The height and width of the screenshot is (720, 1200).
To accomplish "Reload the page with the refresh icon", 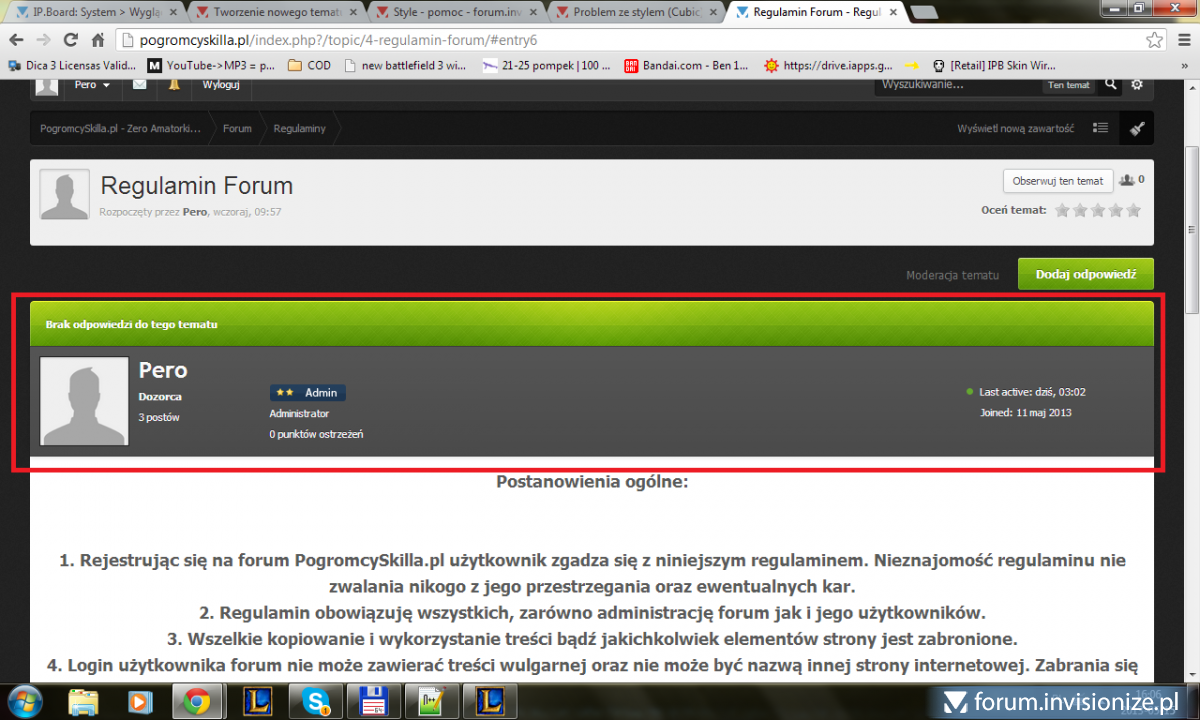I will click(x=70, y=40).
